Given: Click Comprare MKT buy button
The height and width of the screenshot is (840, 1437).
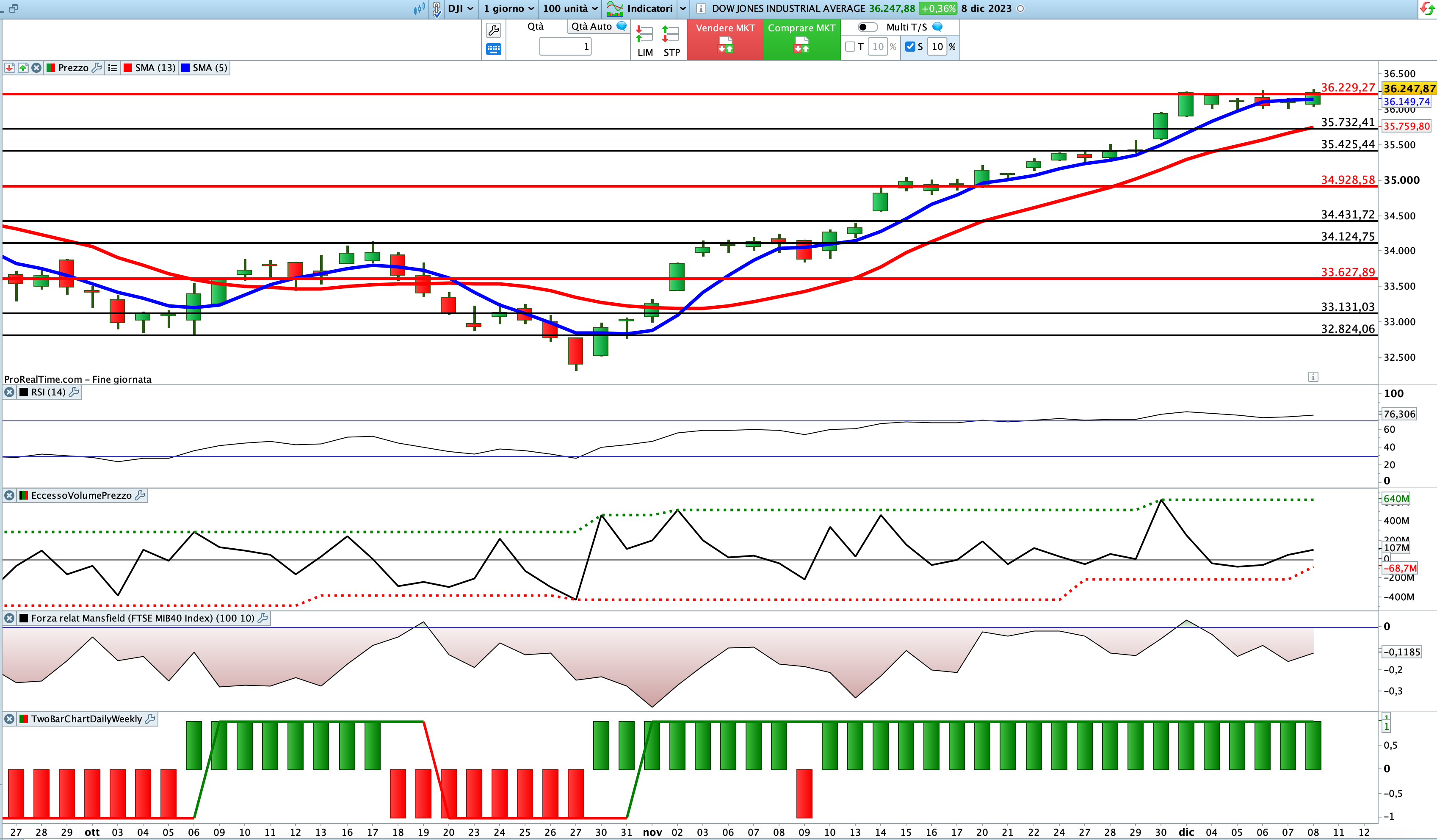Looking at the screenshot, I should (x=802, y=39).
